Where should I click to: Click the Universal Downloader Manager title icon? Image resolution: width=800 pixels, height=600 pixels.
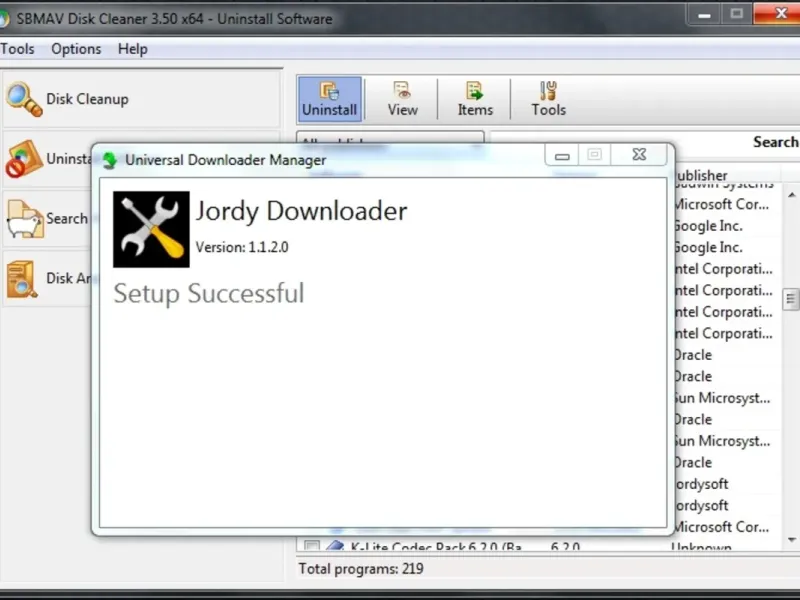click(x=110, y=160)
